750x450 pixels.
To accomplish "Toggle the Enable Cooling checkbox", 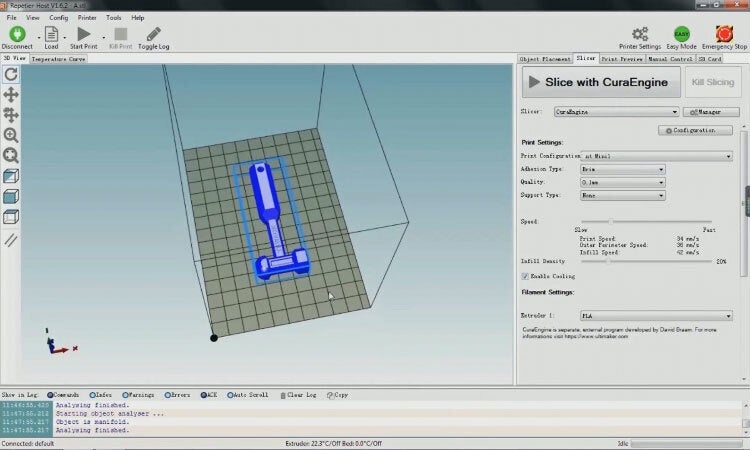I will point(526,275).
